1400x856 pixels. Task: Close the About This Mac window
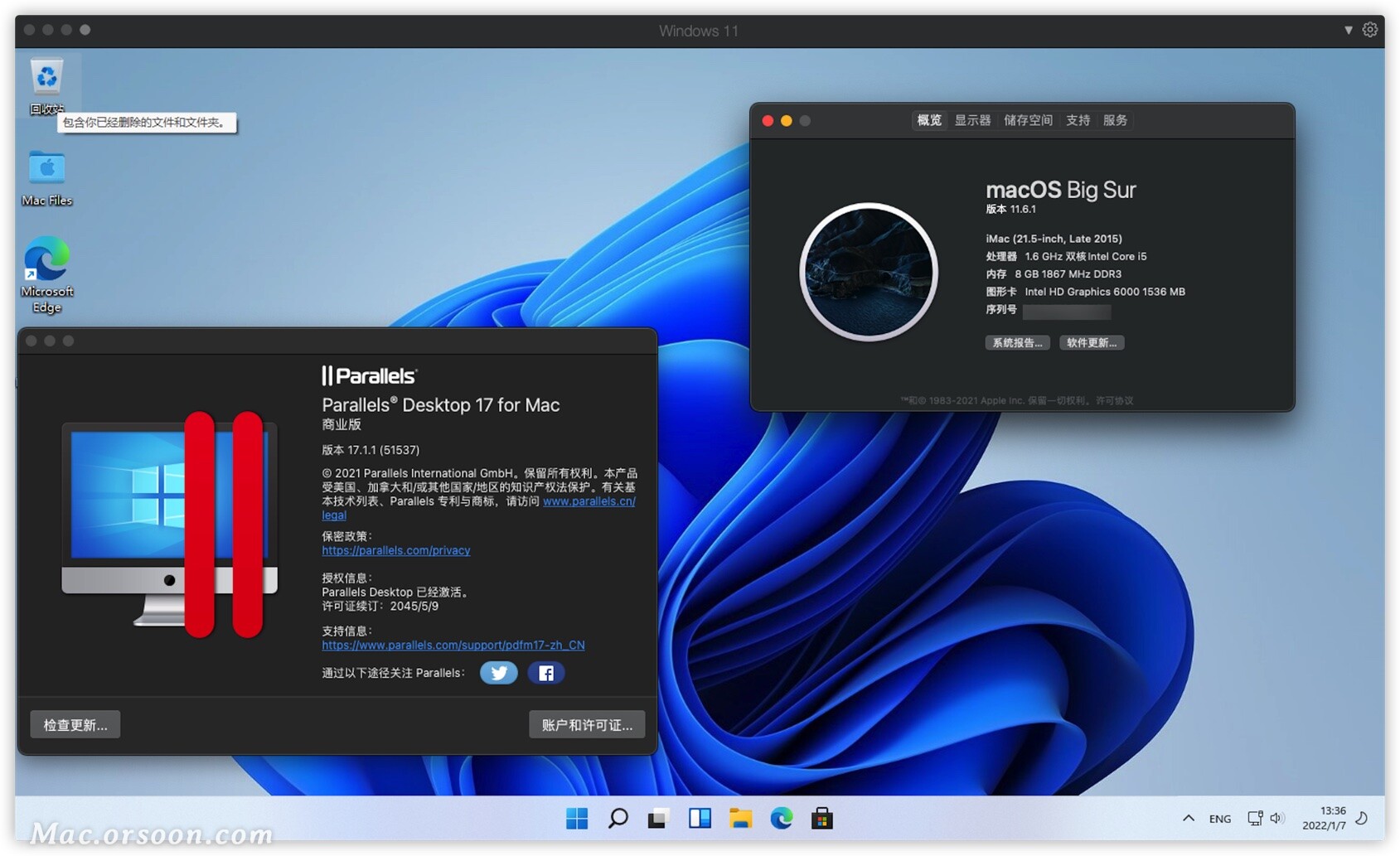click(768, 121)
